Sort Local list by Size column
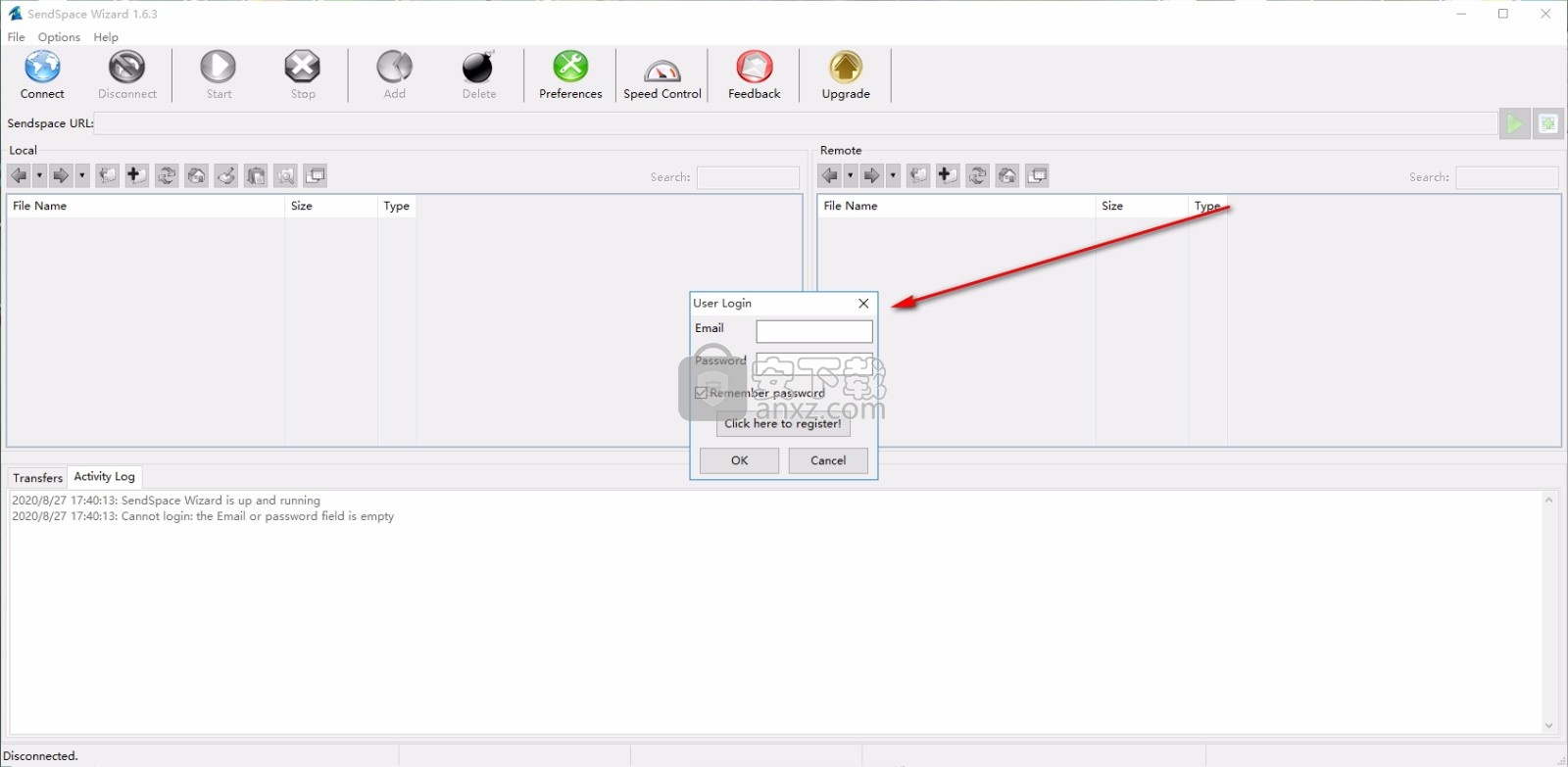Image resolution: width=1568 pixels, height=767 pixels. pyautogui.click(x=331, y=206)
